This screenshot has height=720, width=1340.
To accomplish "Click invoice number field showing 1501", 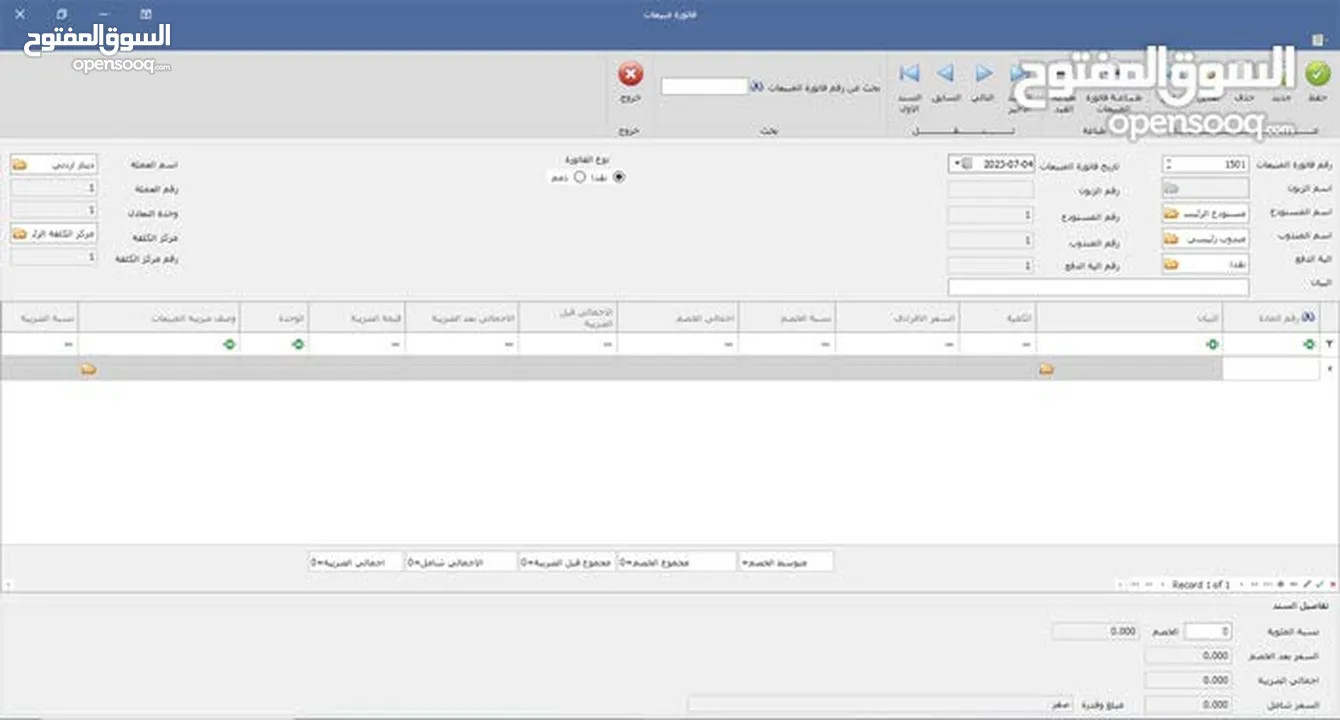I will pyautogui.click(x=1205, y=163).
